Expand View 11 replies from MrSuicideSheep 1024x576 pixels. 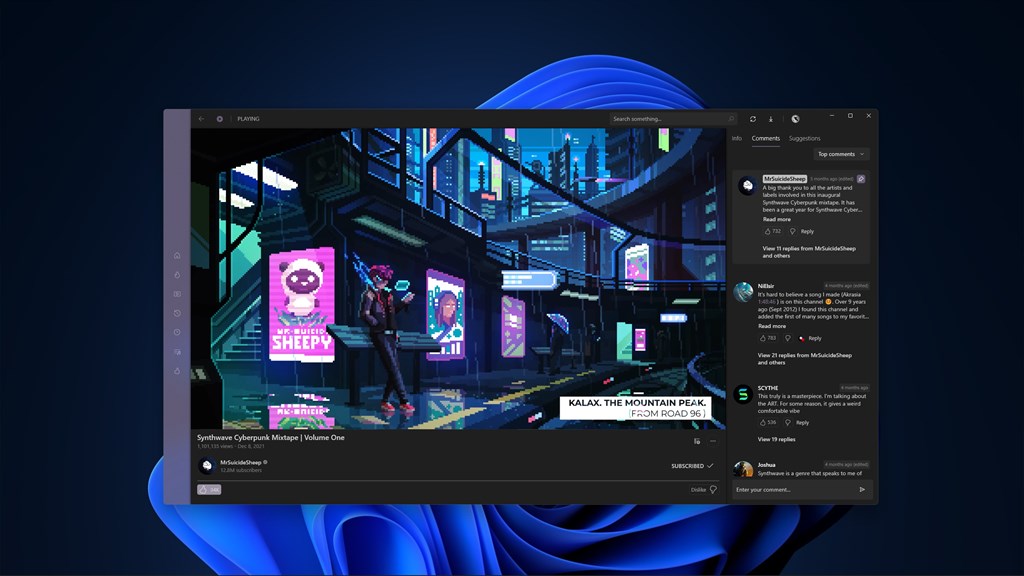point(808,252)
